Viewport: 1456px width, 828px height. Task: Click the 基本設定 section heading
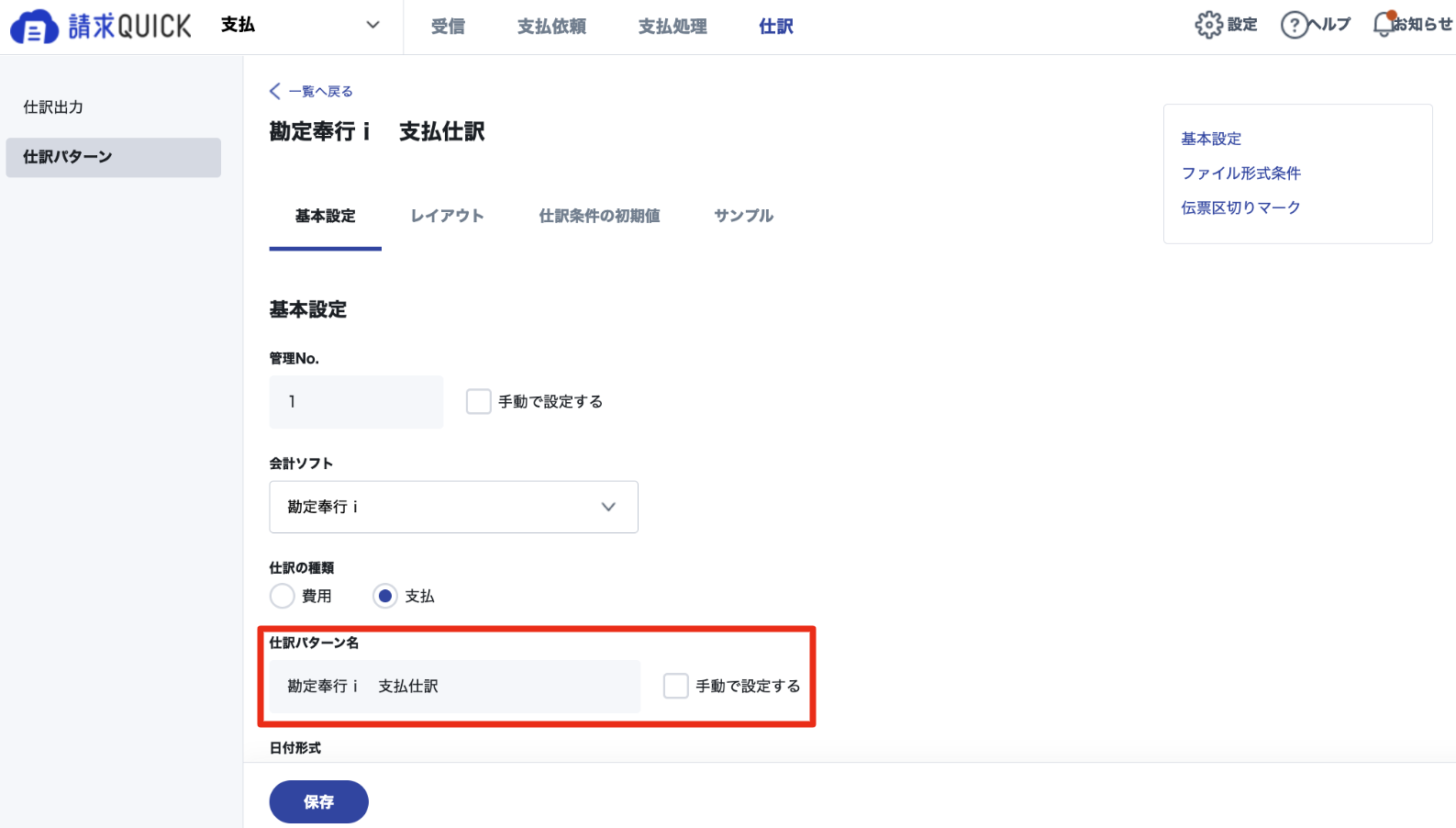pyautogui.click(x=308, y=310)
